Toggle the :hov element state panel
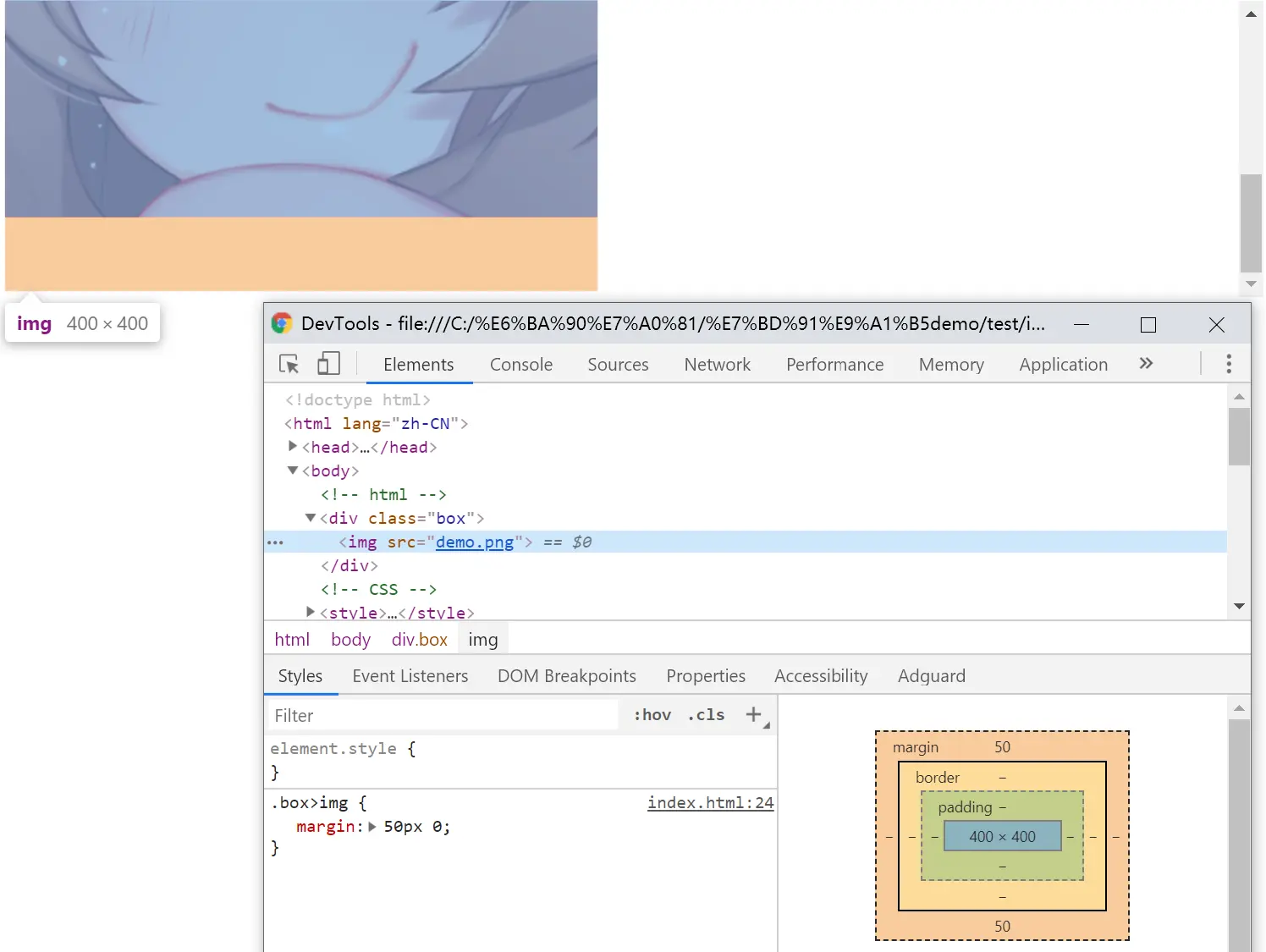This screenshot has height=952, width=1266. [x=652, y=715]
